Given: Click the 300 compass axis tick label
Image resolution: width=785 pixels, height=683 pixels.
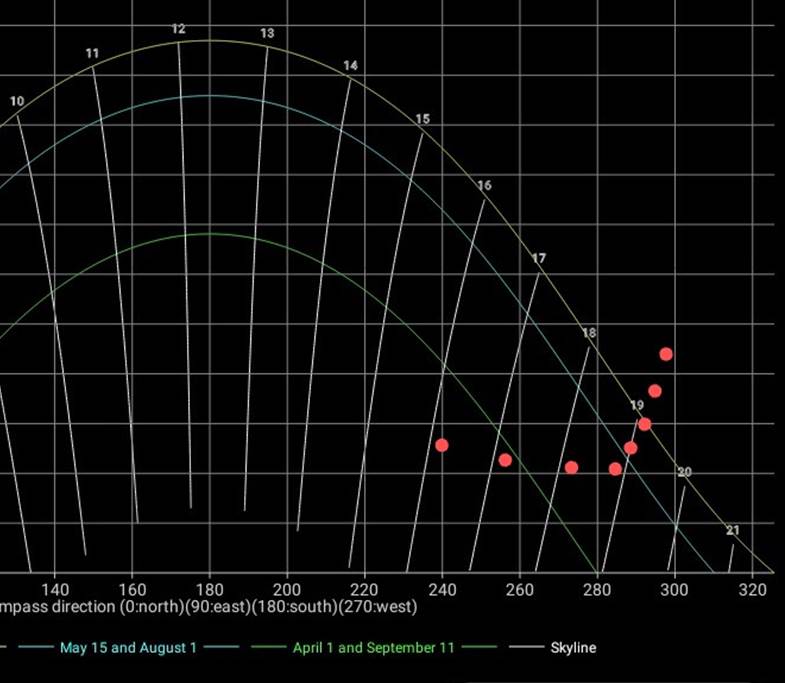Looking at the screenshot, I should point(675,589).
